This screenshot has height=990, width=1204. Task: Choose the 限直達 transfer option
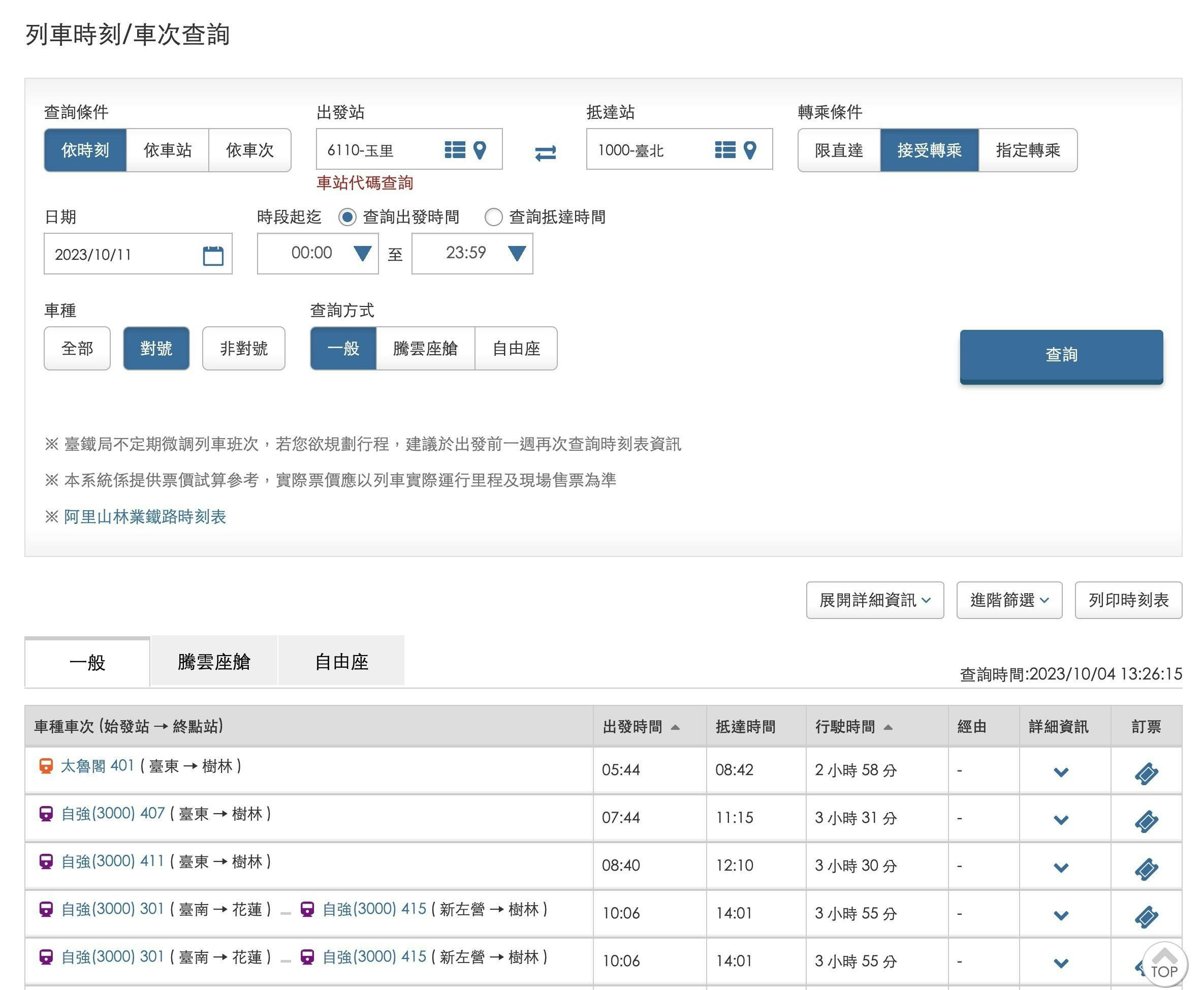[839, 150]
